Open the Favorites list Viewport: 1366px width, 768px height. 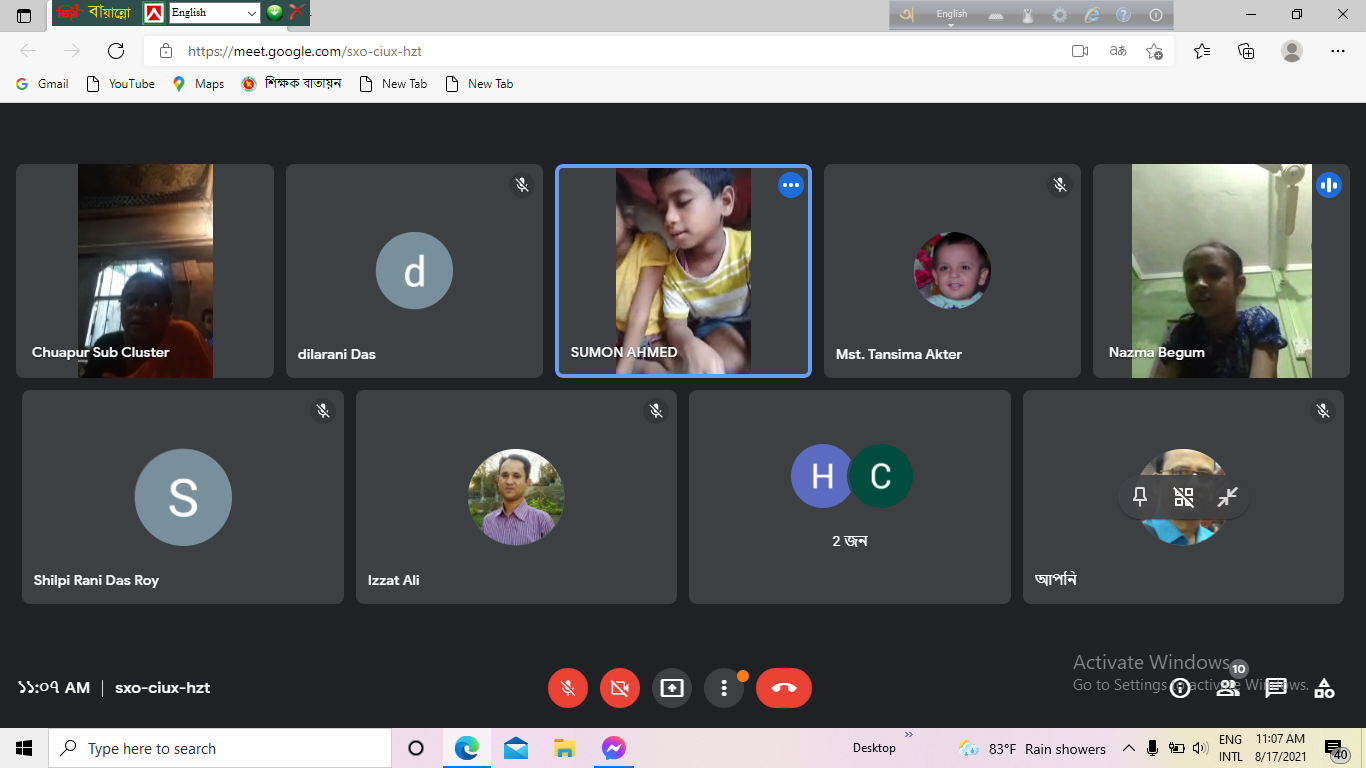pyautogui.click(x=1202, y=51)
